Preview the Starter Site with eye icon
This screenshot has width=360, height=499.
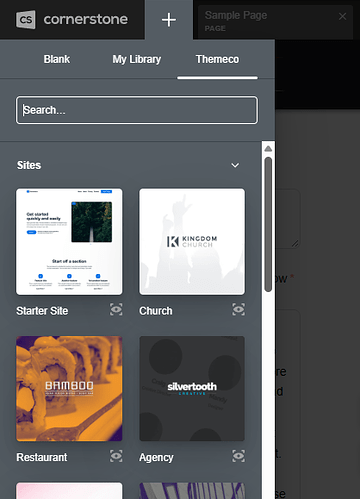pos(116,310)
